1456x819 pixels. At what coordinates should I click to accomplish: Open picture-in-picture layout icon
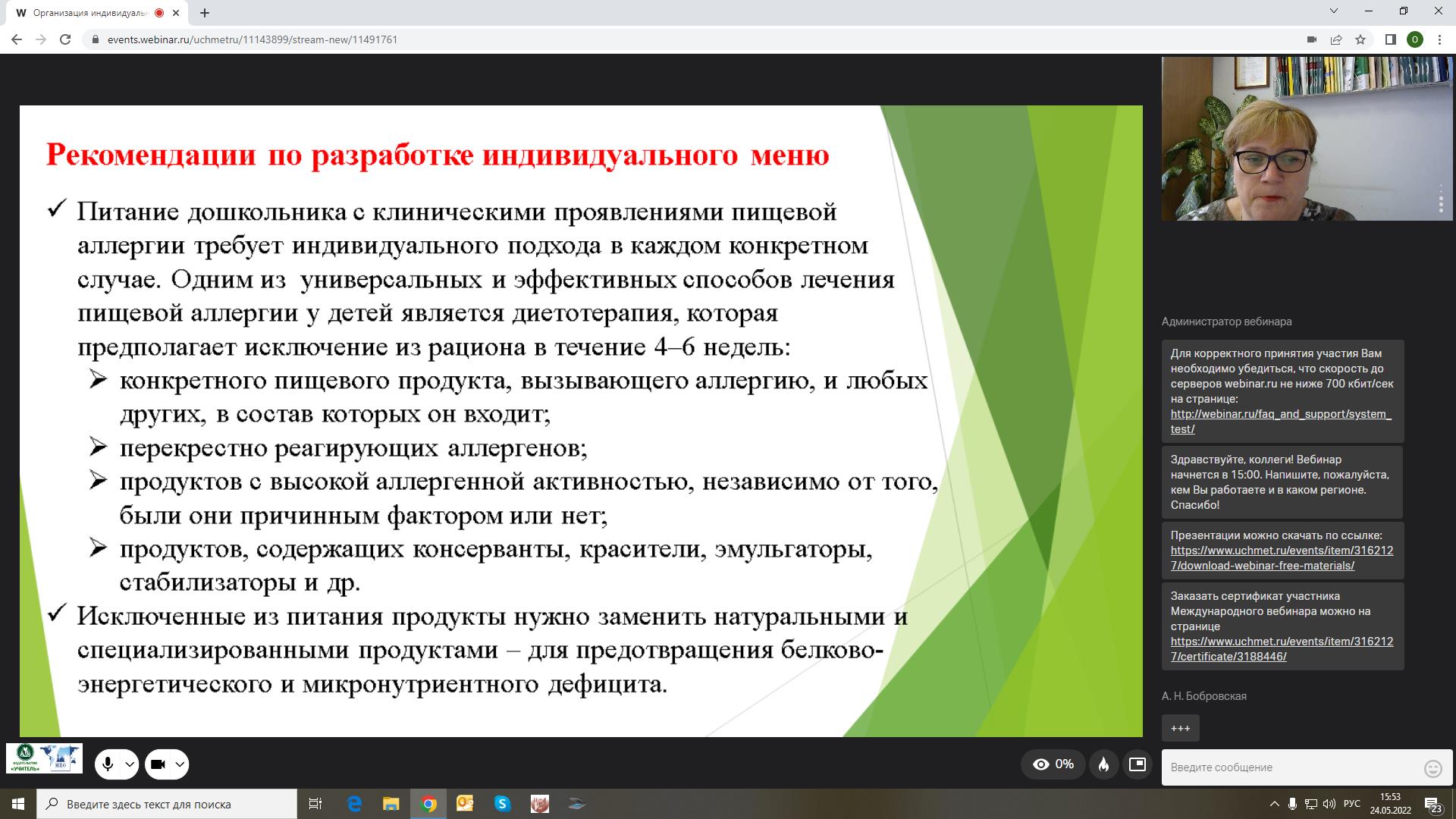tap(1137, 764)
